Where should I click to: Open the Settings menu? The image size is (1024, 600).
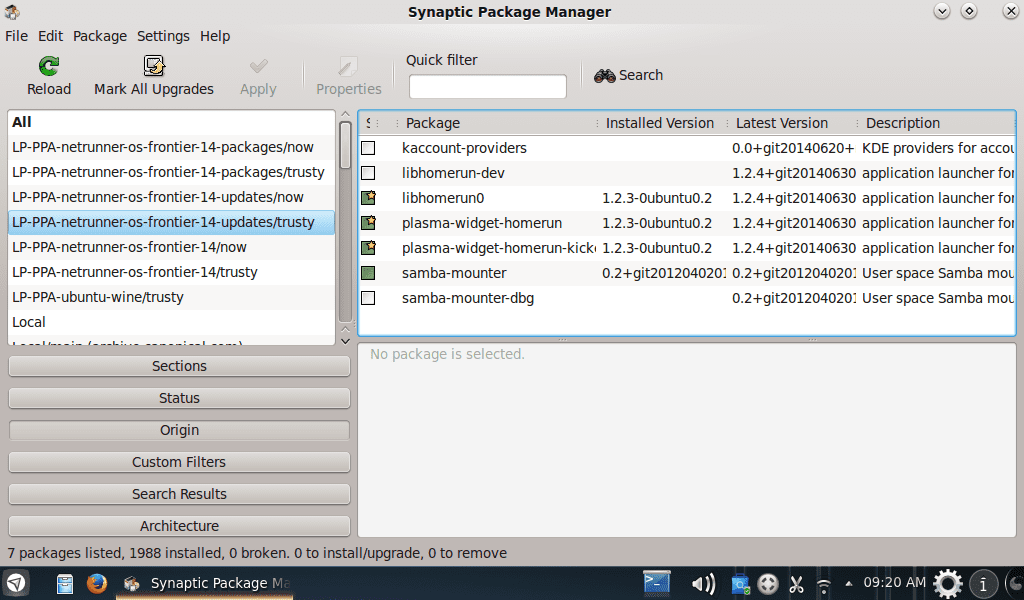(x=163, y=36)
